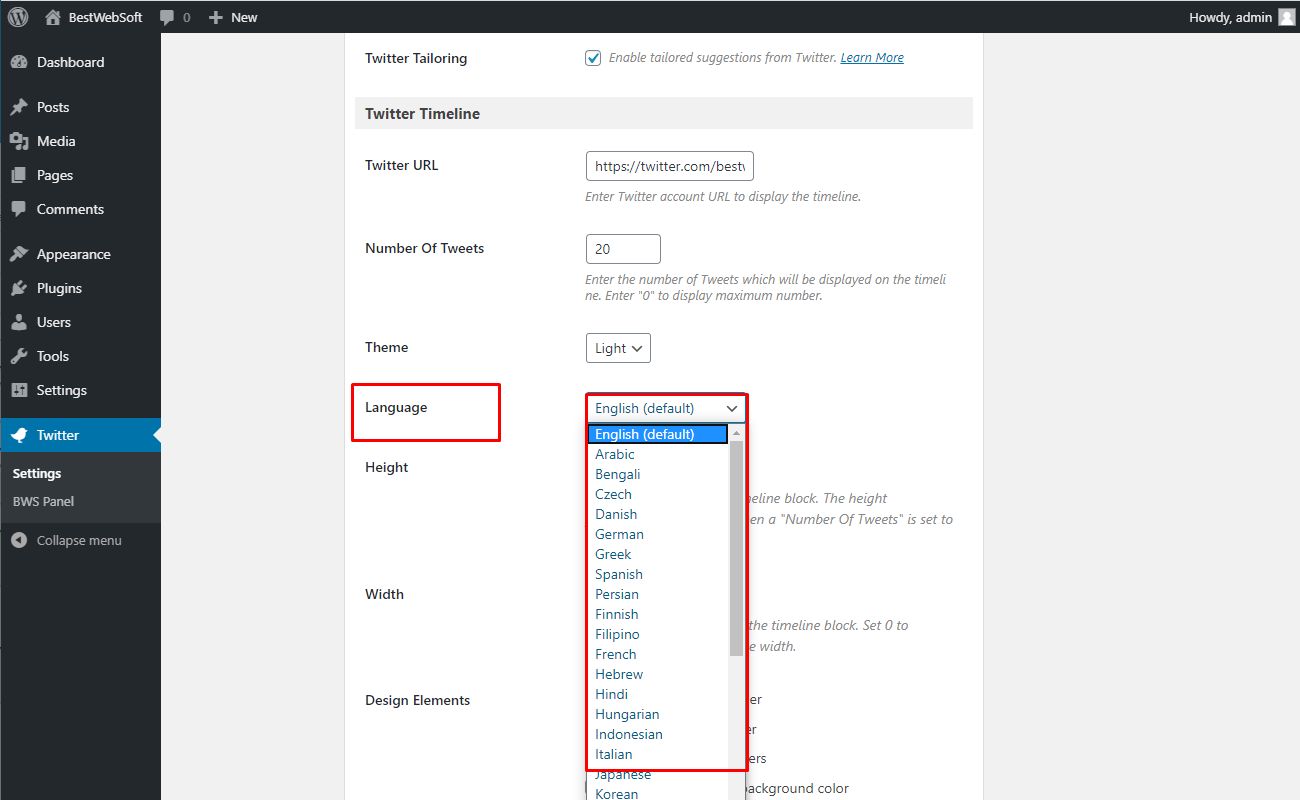The height and width of the screenshot is (800, 1300).
Task: Open the Posts menu item
Action: tap(80, 107)
